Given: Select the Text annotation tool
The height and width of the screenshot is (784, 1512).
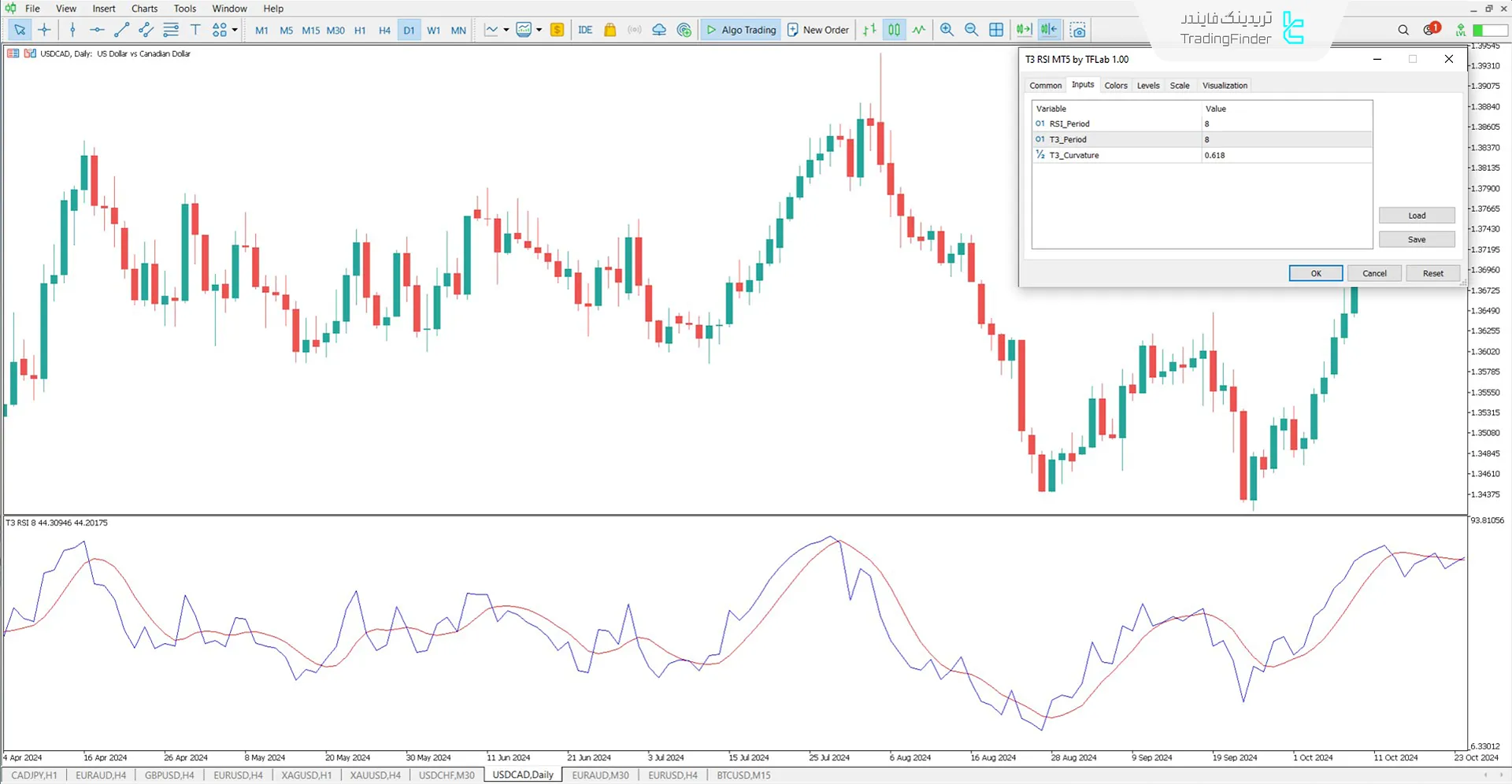Looking at the screenshot, I should (195, 29).
